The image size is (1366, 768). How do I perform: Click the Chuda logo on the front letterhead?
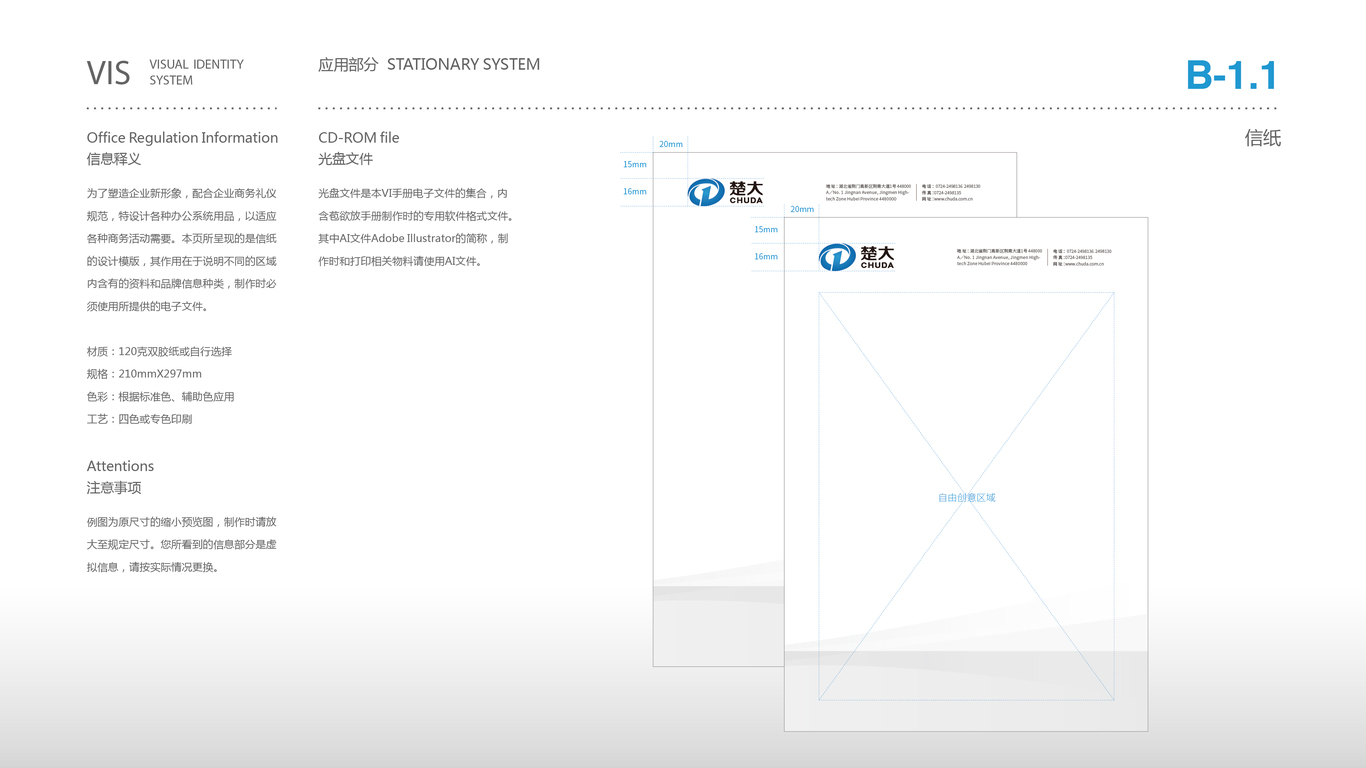point(857,257)
